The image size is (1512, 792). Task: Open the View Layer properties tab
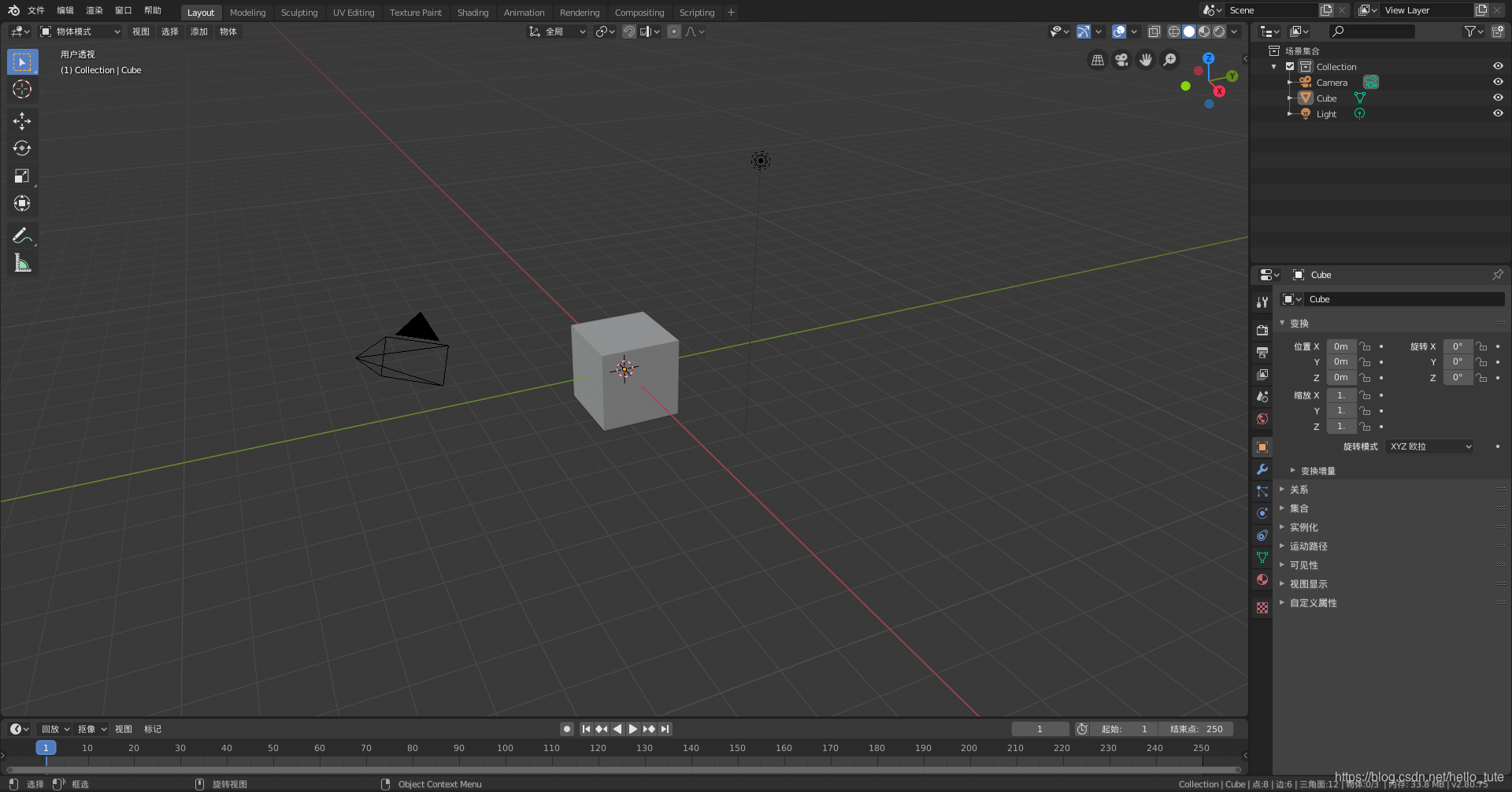click(x=1262, y=374)
